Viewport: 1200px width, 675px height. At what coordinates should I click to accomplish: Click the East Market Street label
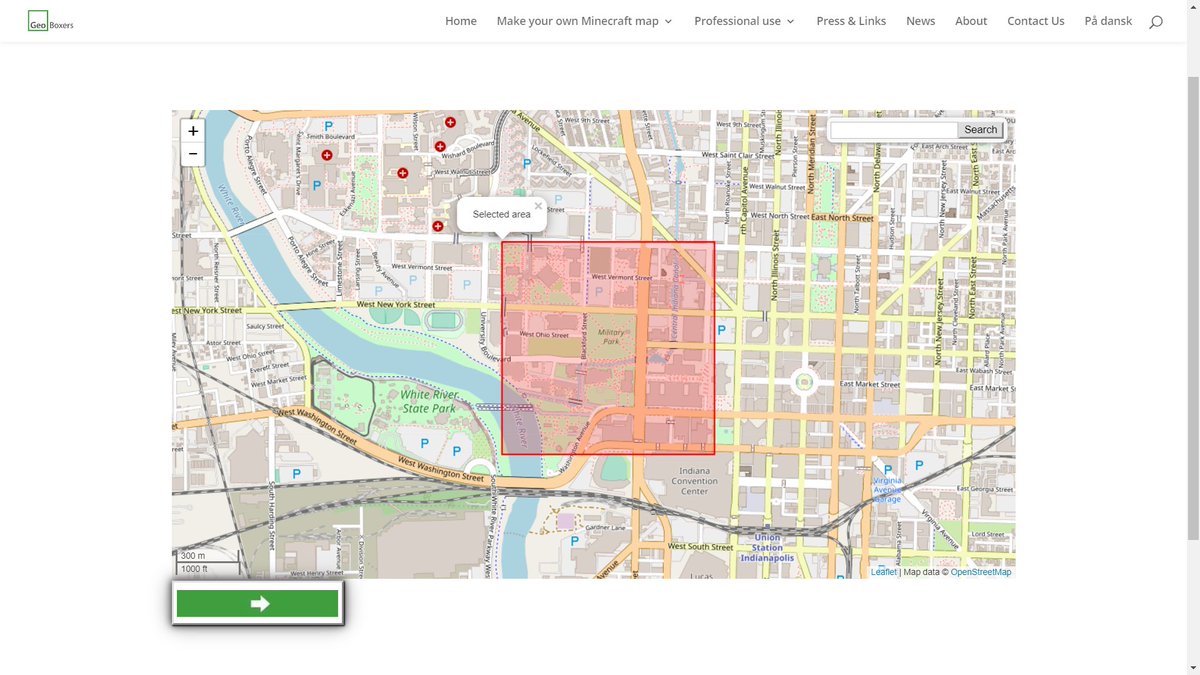pyautogui.click(x=870, y=384)
